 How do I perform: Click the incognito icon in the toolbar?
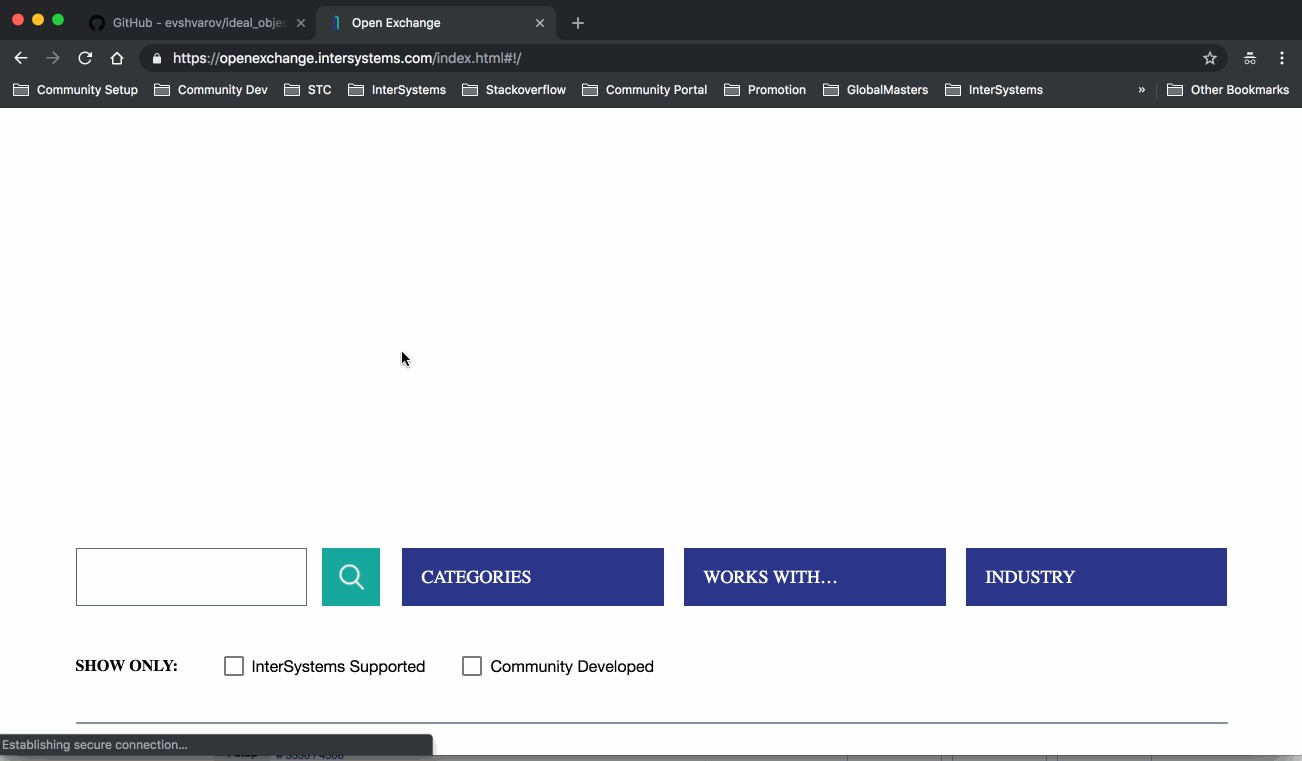coord(1249,58)
